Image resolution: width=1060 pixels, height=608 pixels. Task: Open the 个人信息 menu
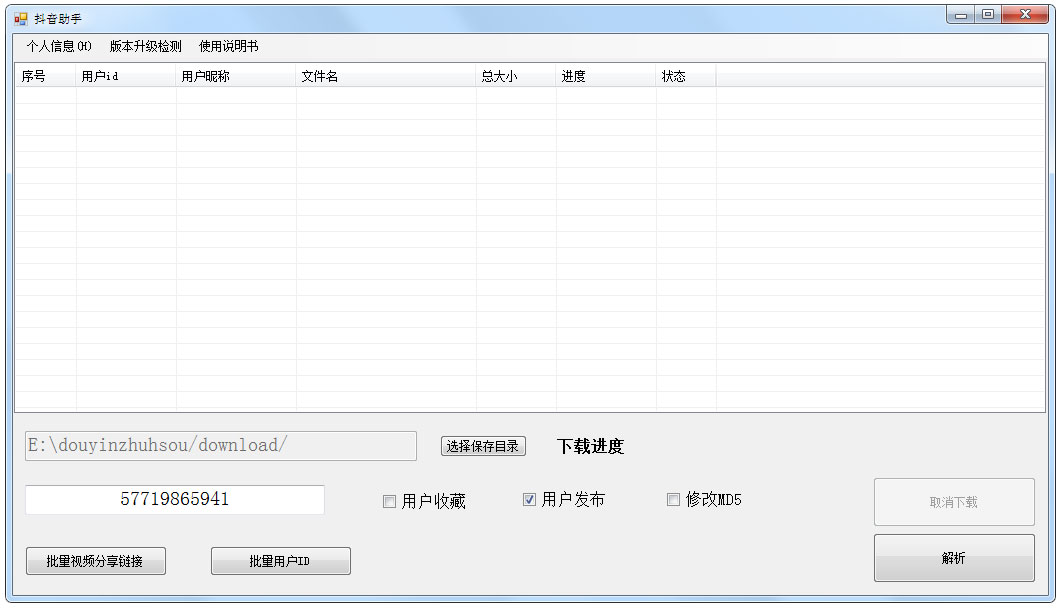point(59,46)
